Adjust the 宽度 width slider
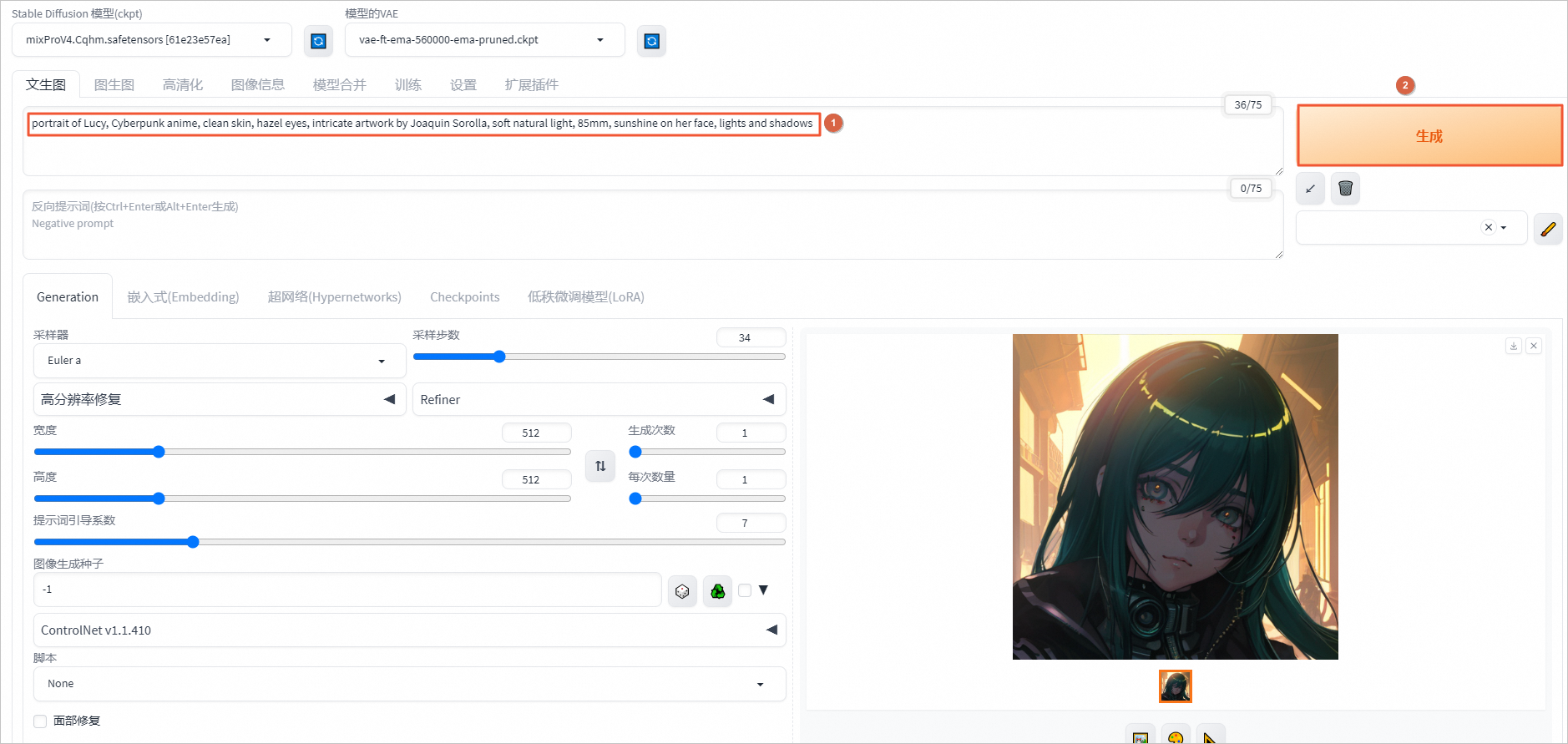This screenshot has height=744, width=1568. (302, 452)
